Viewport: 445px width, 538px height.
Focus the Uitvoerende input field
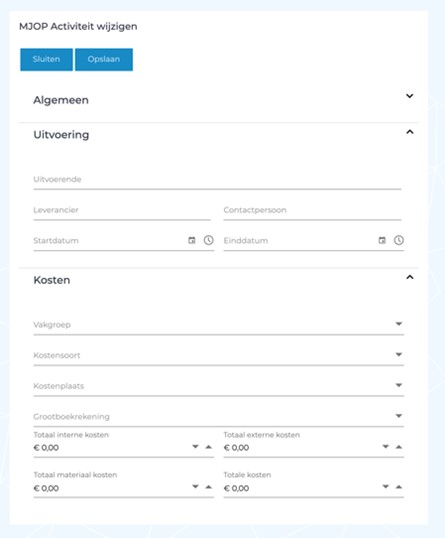pyautogui.click(x=217, y=180)
